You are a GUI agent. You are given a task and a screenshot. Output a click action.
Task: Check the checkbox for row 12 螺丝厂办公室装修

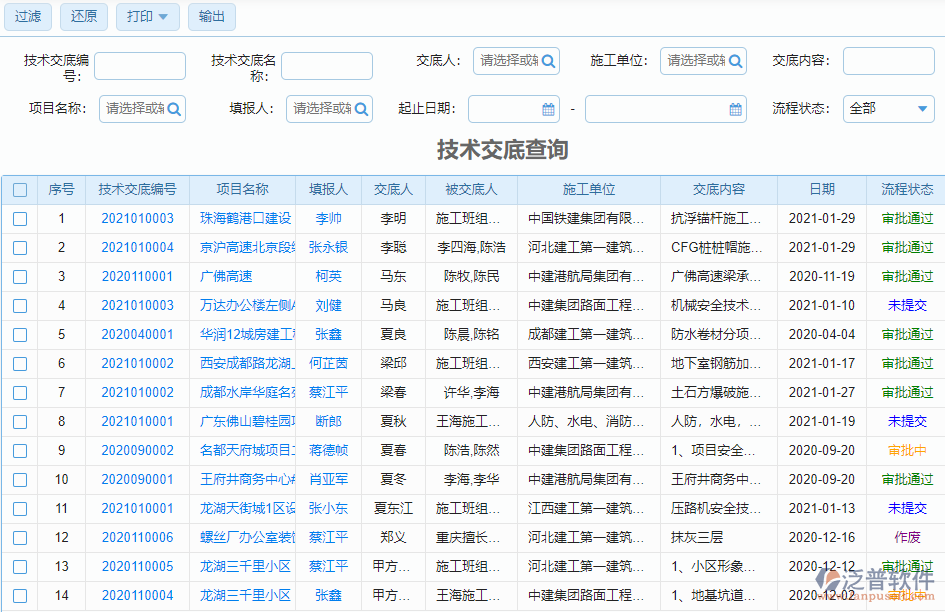(20, 537)
